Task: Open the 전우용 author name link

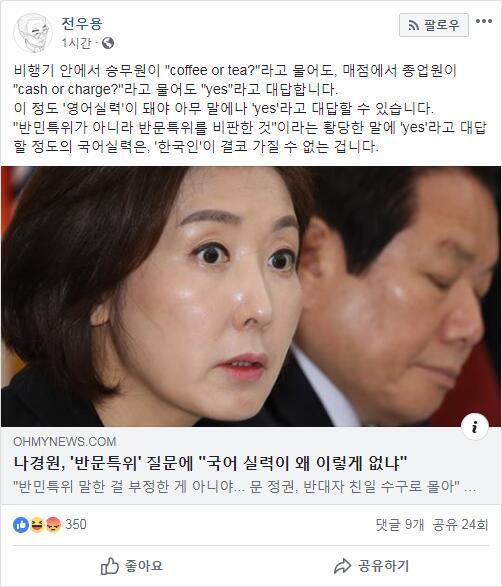Action: [82, 24]
